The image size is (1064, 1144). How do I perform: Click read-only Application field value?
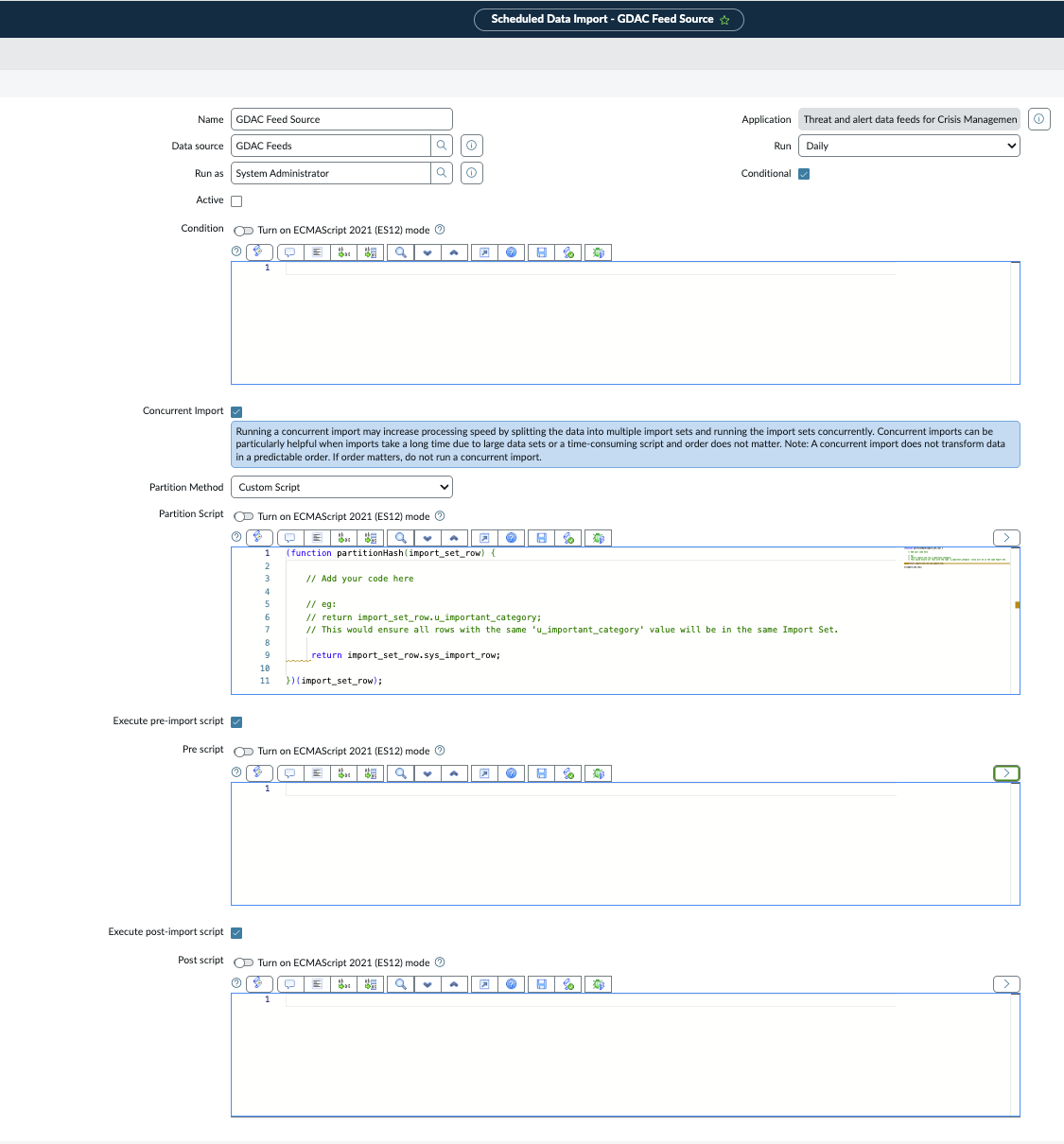[909, 119]
